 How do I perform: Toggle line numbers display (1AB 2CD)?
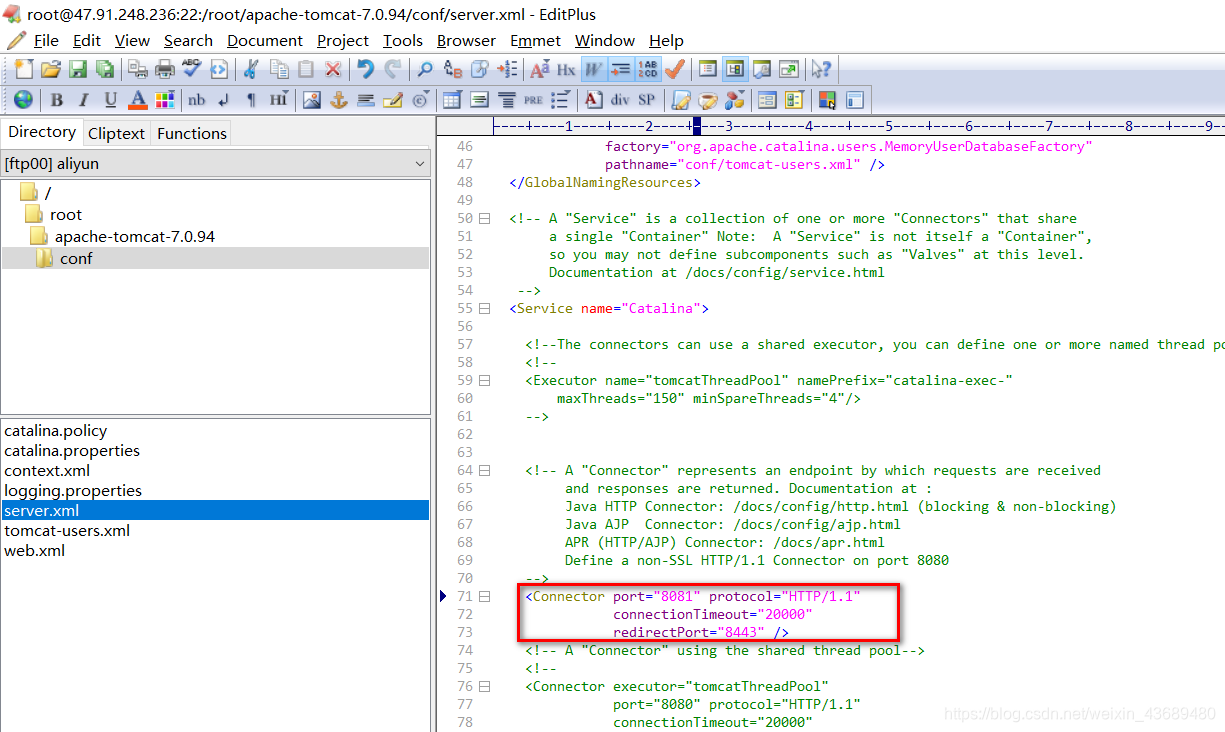tap(647, 69)
